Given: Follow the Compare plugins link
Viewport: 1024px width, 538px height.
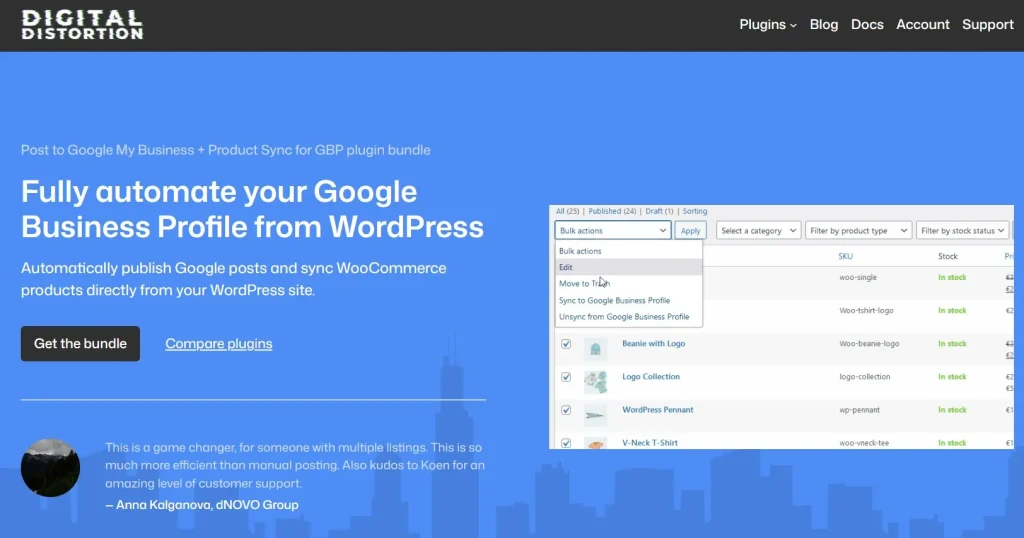Looking at the screenshot, I should click(x=219, y=343).
